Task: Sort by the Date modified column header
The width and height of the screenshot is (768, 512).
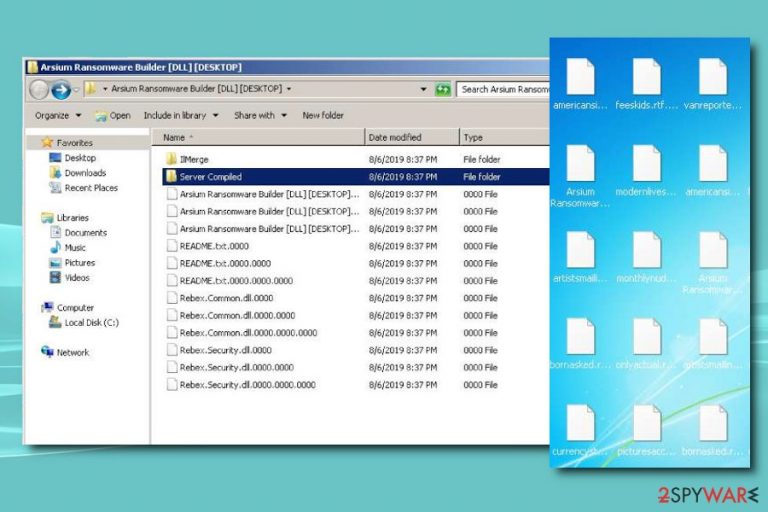Action: [412, 138]
